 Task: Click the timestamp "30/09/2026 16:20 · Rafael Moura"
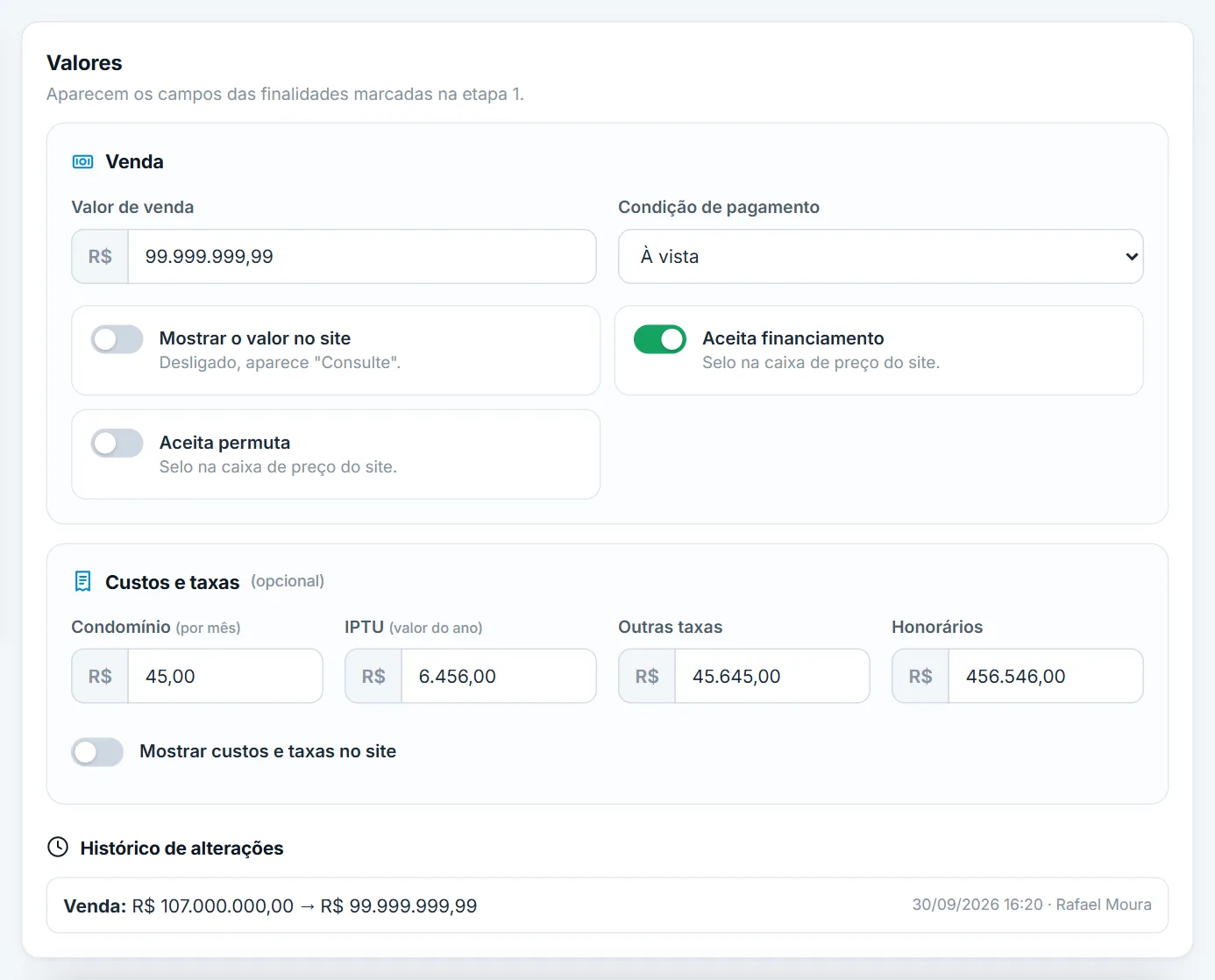coord(1032,905)
